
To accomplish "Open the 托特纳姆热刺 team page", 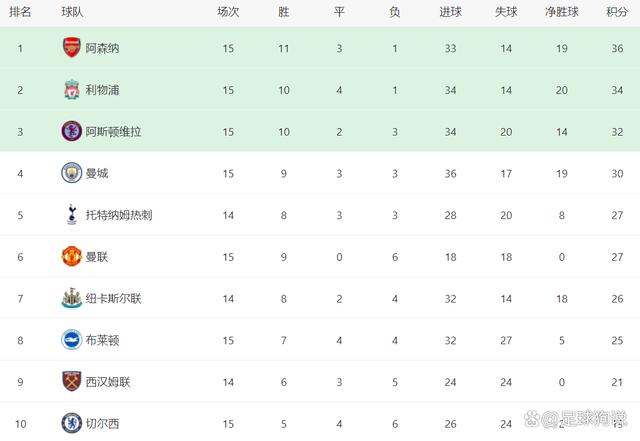I will (x=119, y=215).
